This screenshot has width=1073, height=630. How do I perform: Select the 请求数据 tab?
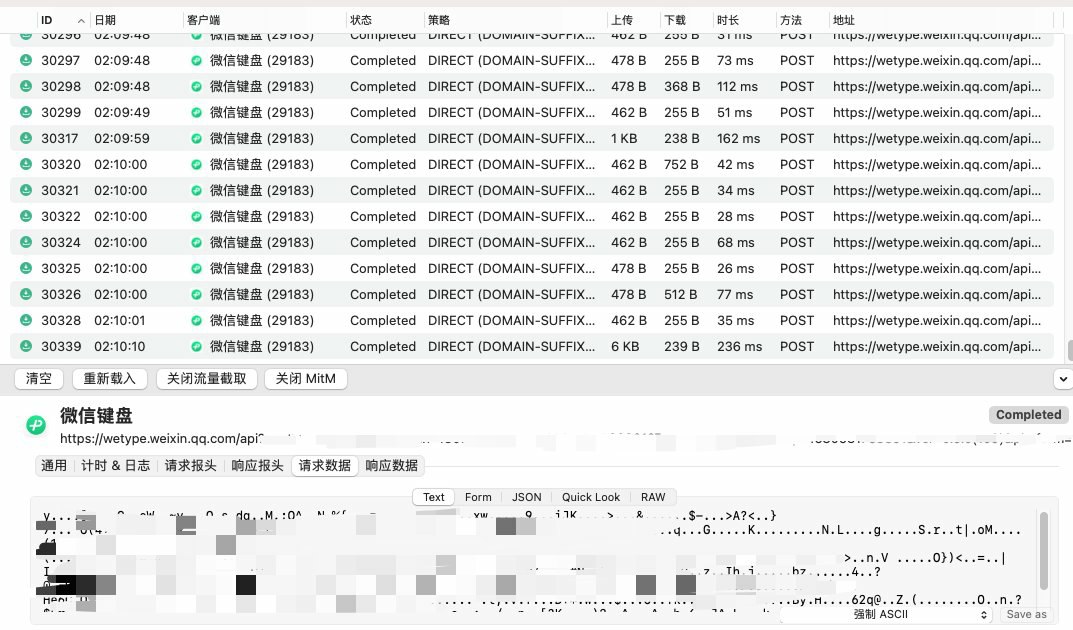pyautogui.click(x=324, y=466)
